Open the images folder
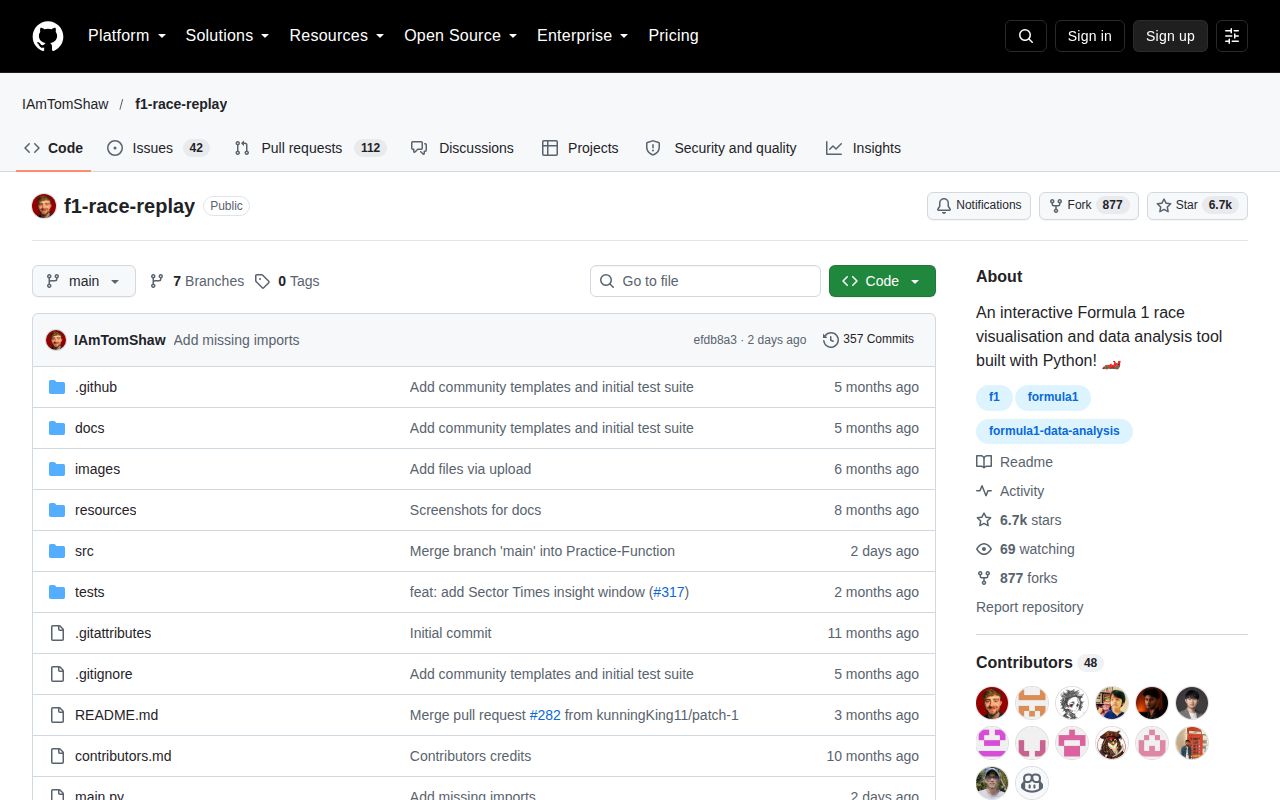This screenshot has height=800, width=1280. point(97,469)
